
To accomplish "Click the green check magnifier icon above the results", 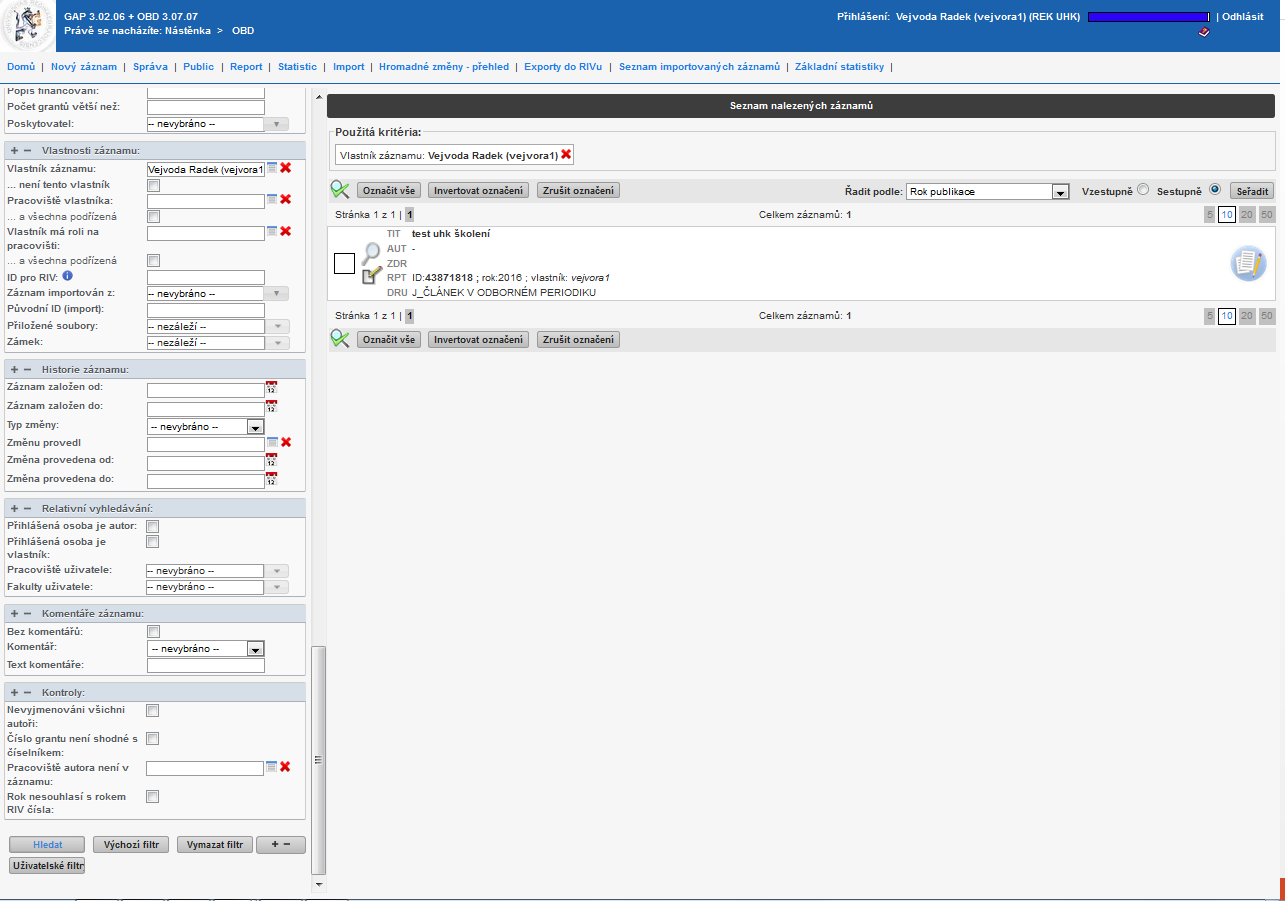I will (340, 190).
